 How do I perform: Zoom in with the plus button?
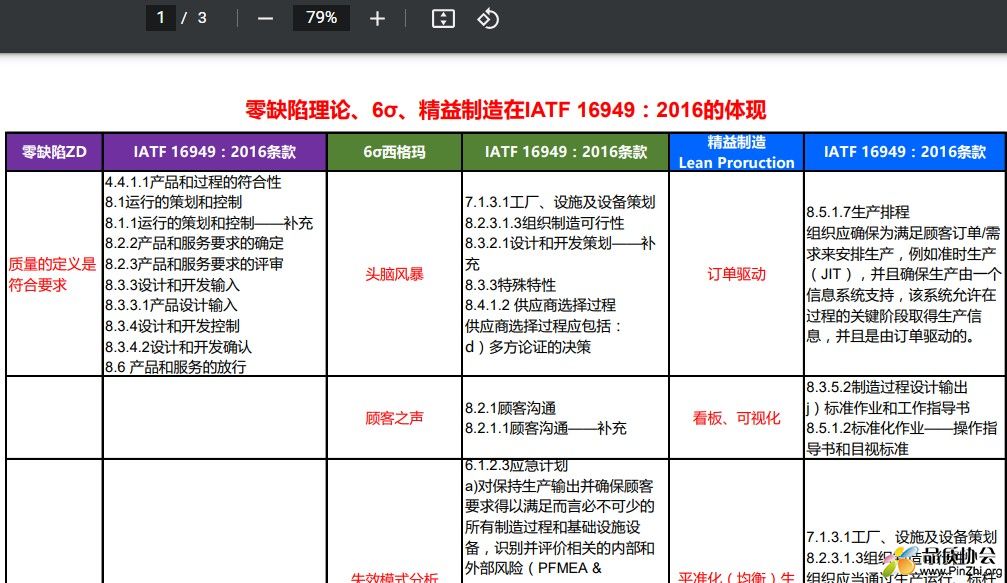coord(378,19)
